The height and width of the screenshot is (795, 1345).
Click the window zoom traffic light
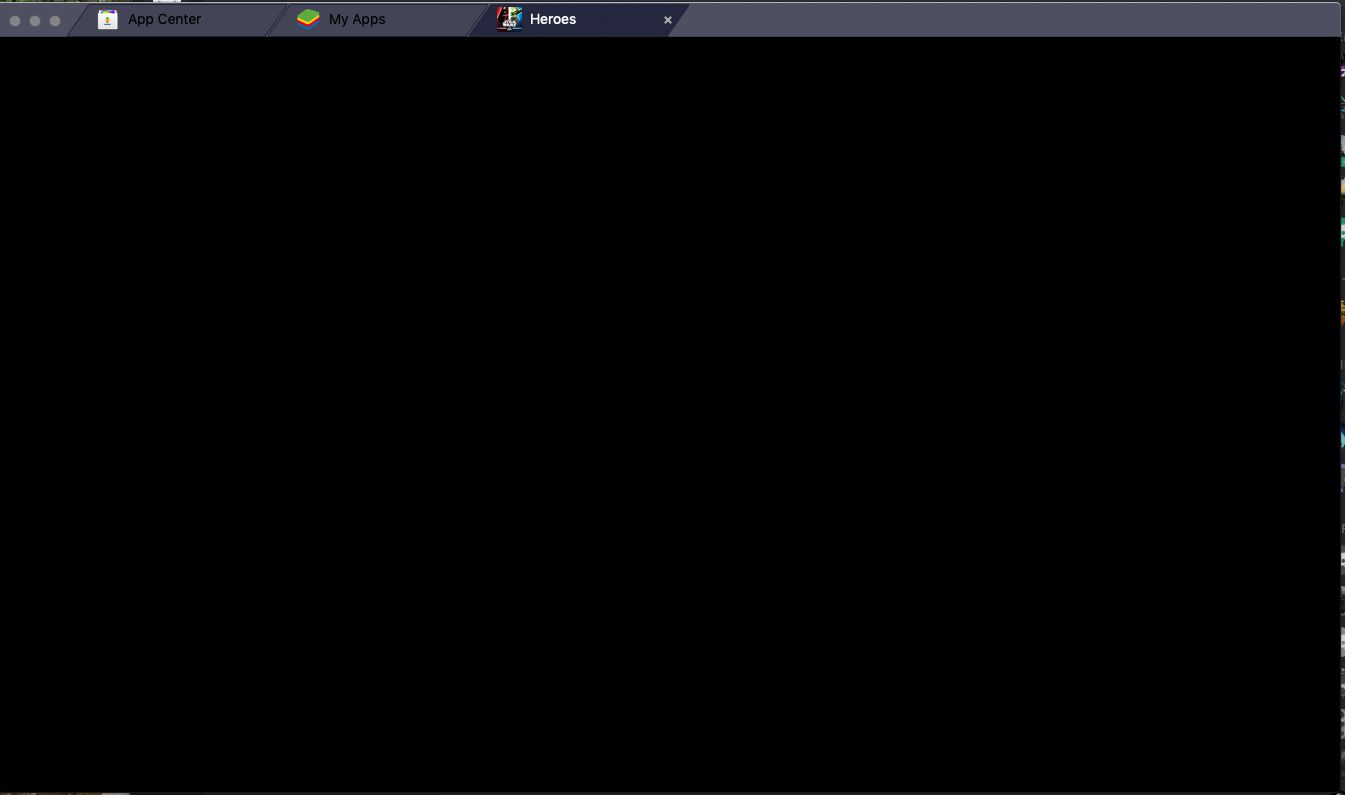[55, 20]
